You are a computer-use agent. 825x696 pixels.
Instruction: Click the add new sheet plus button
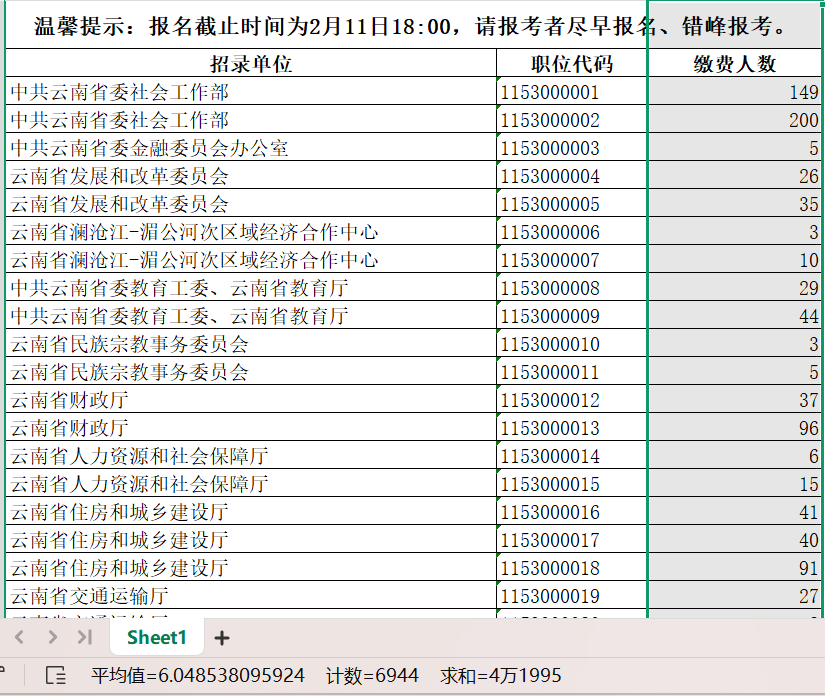222,638
